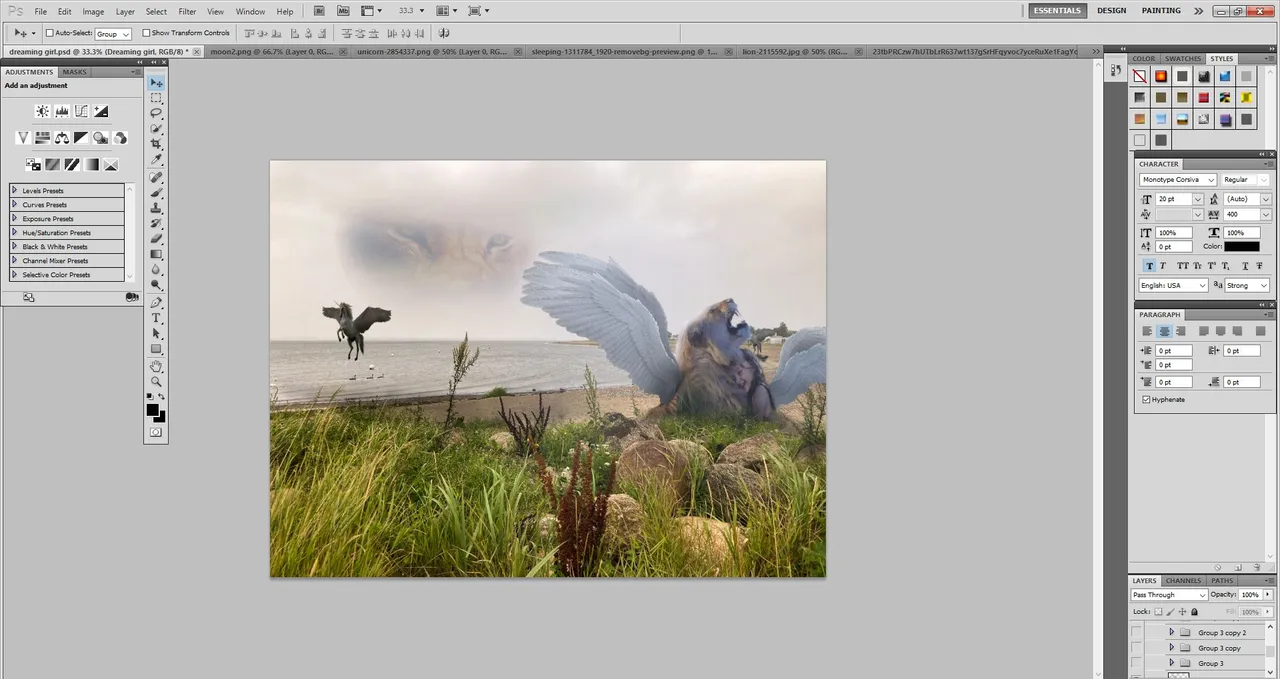This screenshot has width=1280, height=679.
Task: Add a Color Balance adjustment
Action: [x=62, y=137]
